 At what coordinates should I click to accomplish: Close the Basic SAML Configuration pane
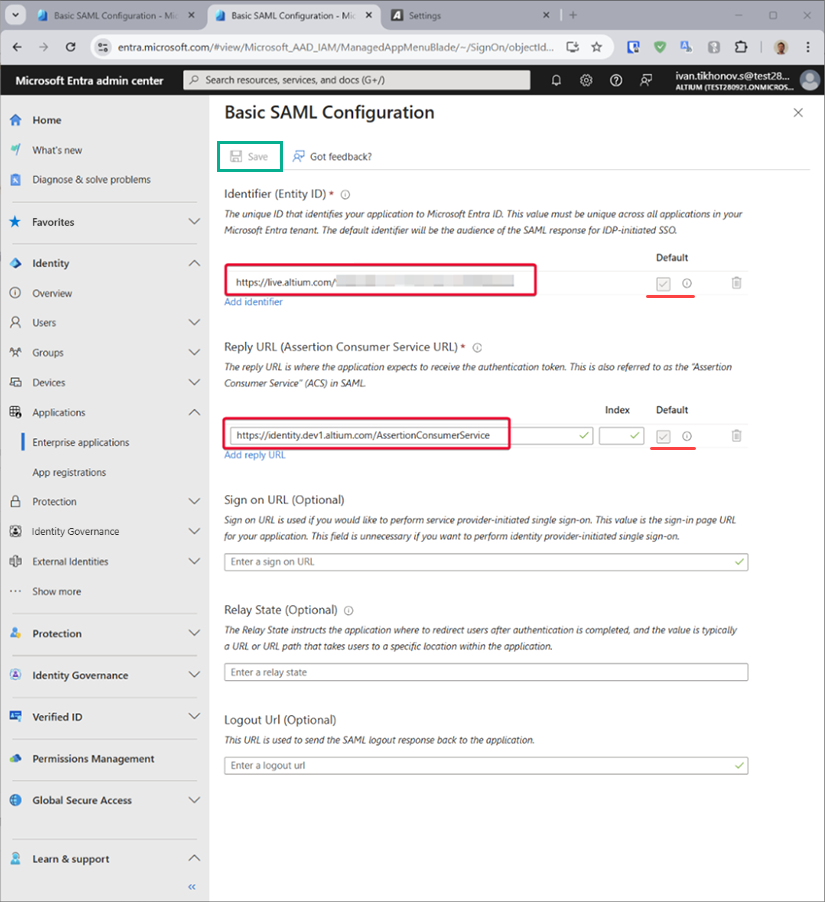point(798,113)
